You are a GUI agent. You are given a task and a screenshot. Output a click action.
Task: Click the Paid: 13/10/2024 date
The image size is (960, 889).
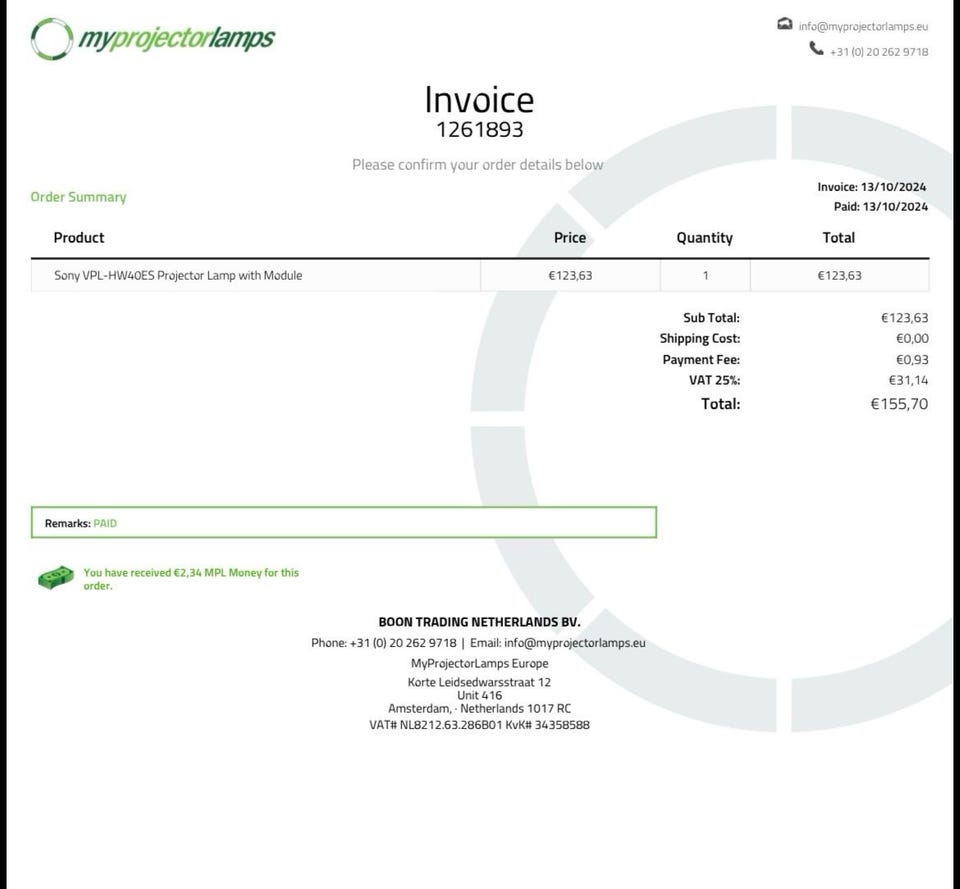[880, 206]
